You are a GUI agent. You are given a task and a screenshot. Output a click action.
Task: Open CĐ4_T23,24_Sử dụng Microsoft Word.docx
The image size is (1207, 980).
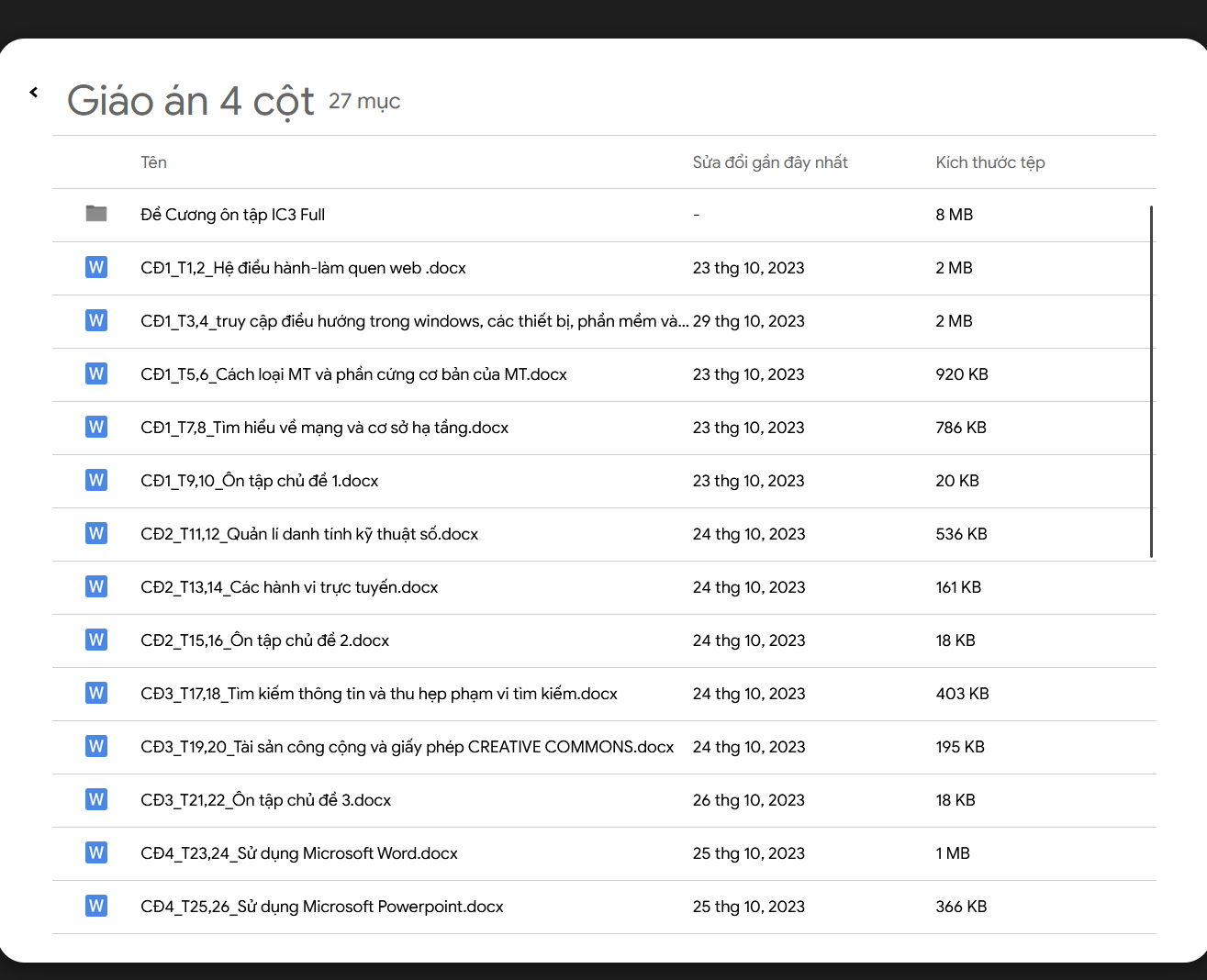coord(299,853)
